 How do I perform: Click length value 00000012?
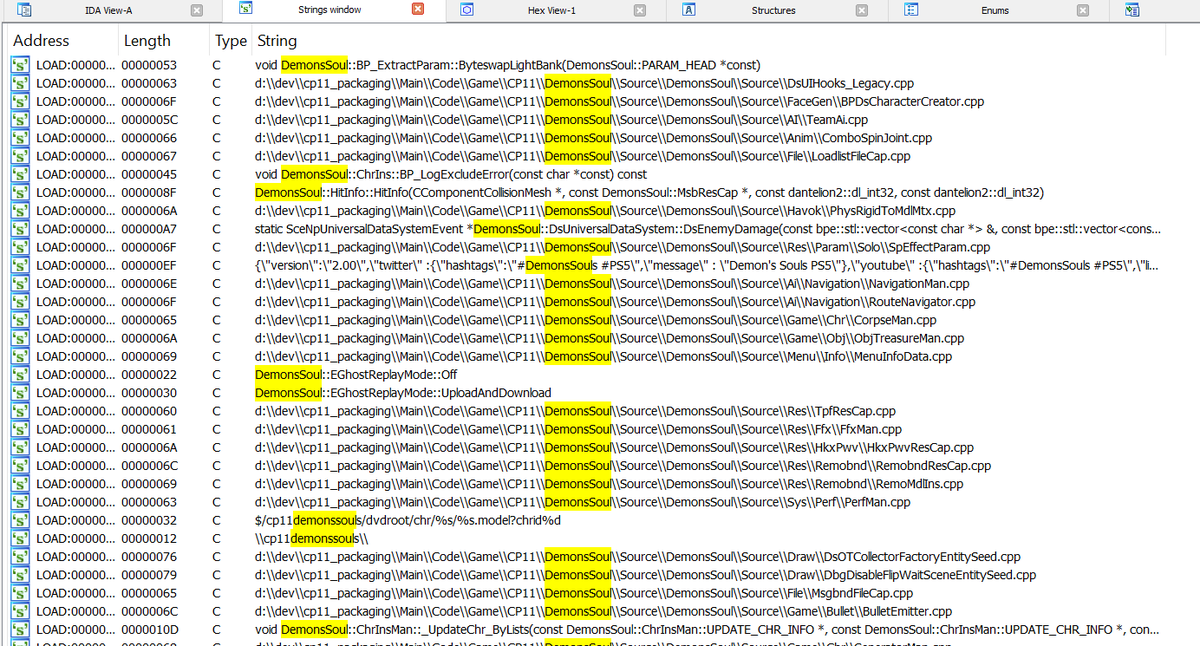tap(149, 538)
